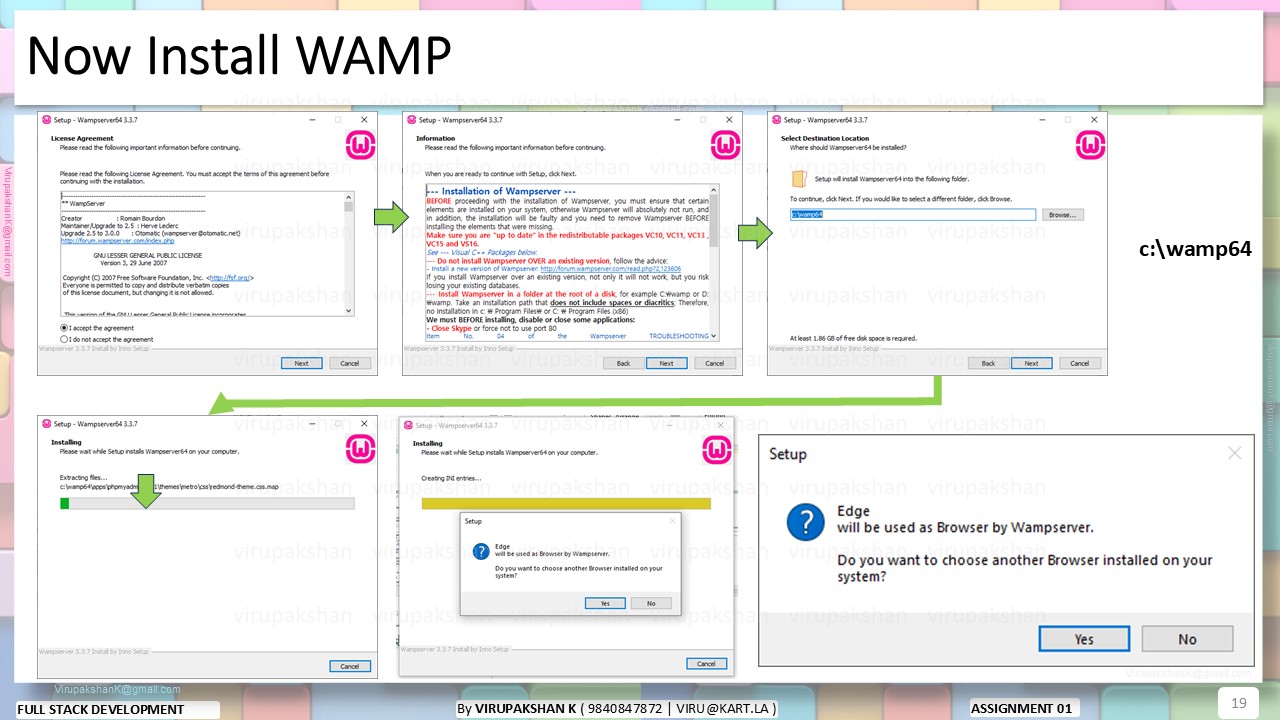Click question mark icon in the small Setup dialog
This screenshot has width=1280, height=720.
(480, 551)
